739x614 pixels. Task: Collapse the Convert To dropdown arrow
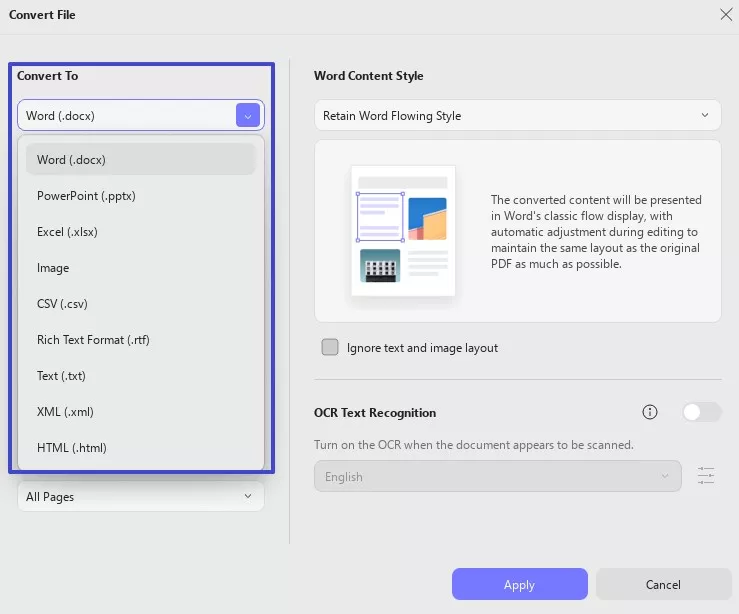click(x=248, y=116)
